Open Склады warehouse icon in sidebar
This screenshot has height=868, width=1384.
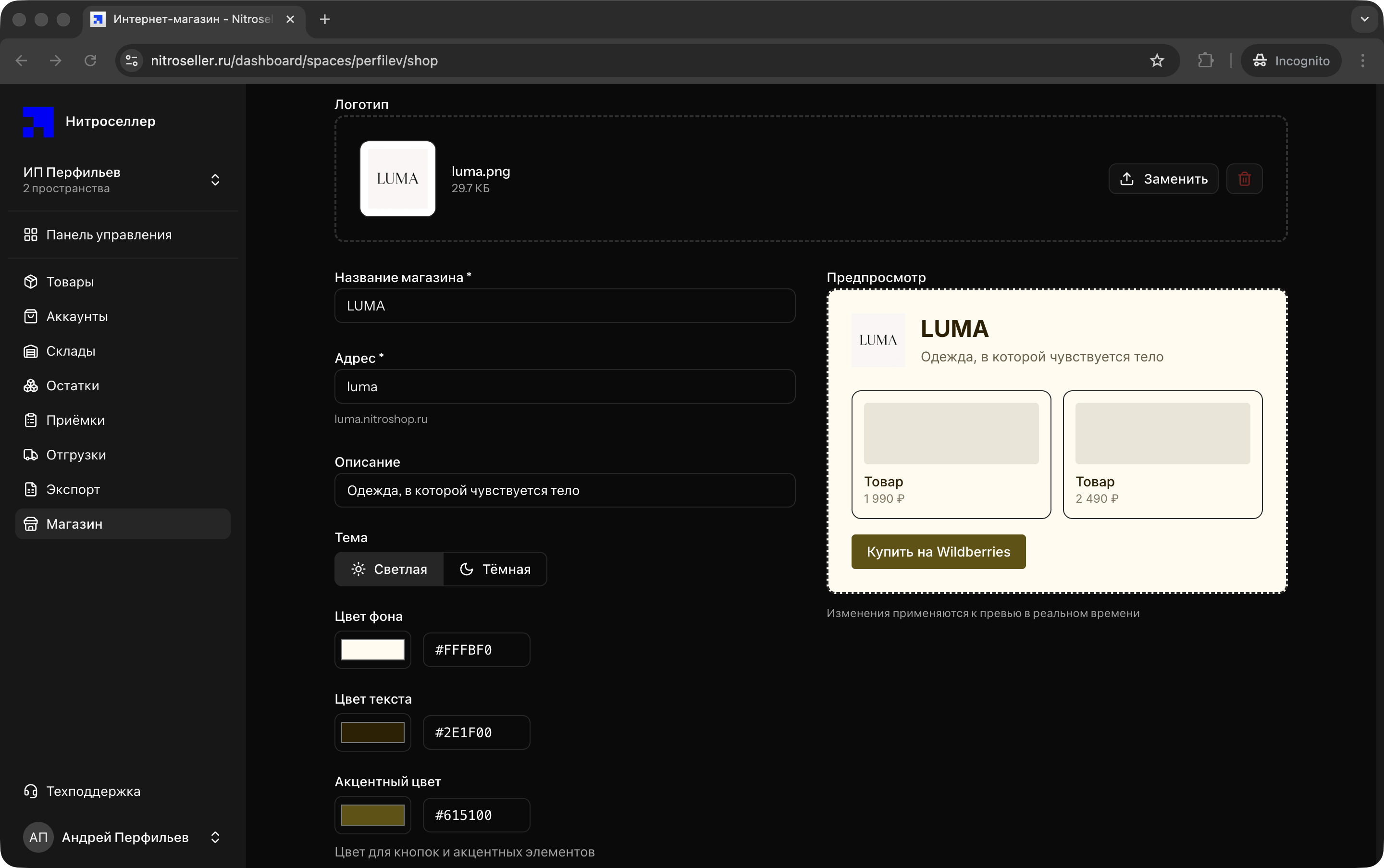click(30, 351)
